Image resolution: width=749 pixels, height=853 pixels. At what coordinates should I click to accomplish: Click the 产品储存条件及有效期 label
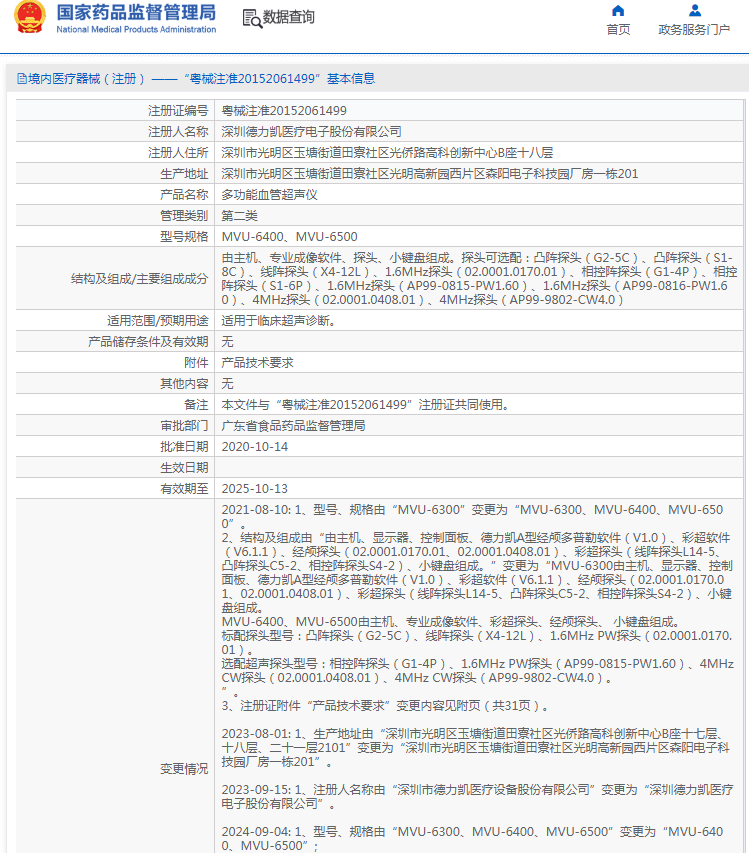148,342
